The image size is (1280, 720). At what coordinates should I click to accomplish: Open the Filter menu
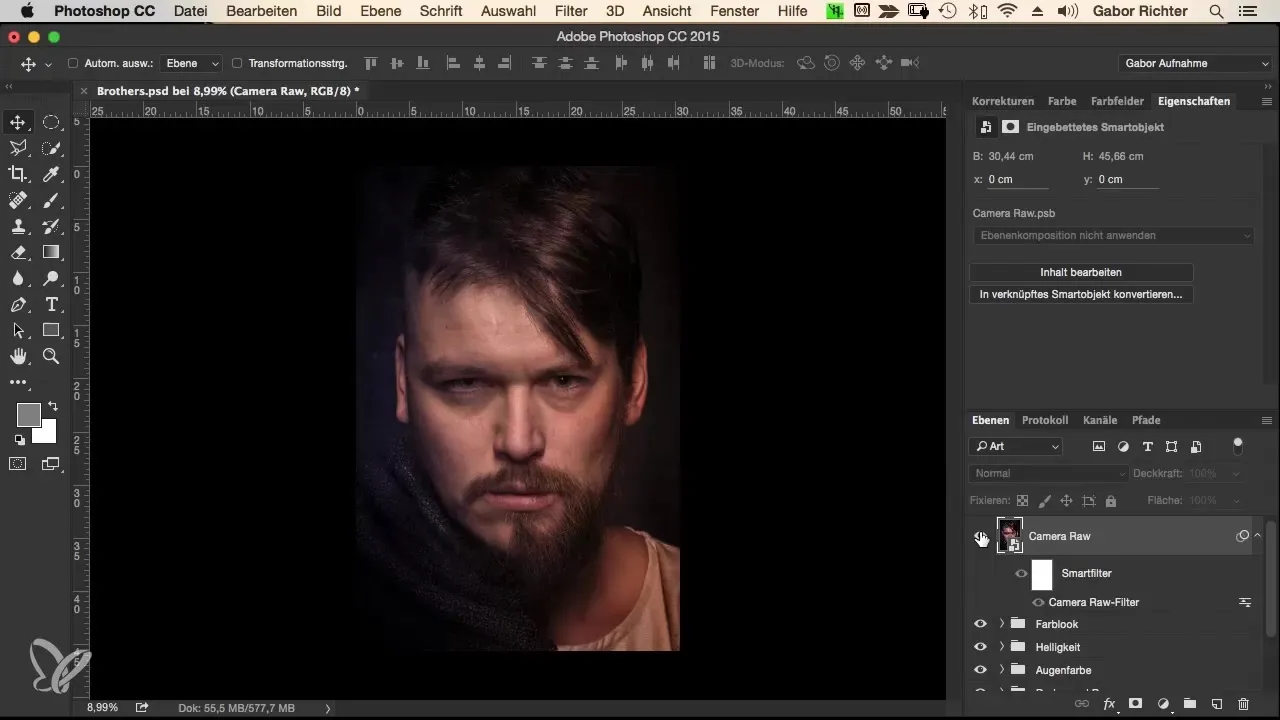click(570, 11)
